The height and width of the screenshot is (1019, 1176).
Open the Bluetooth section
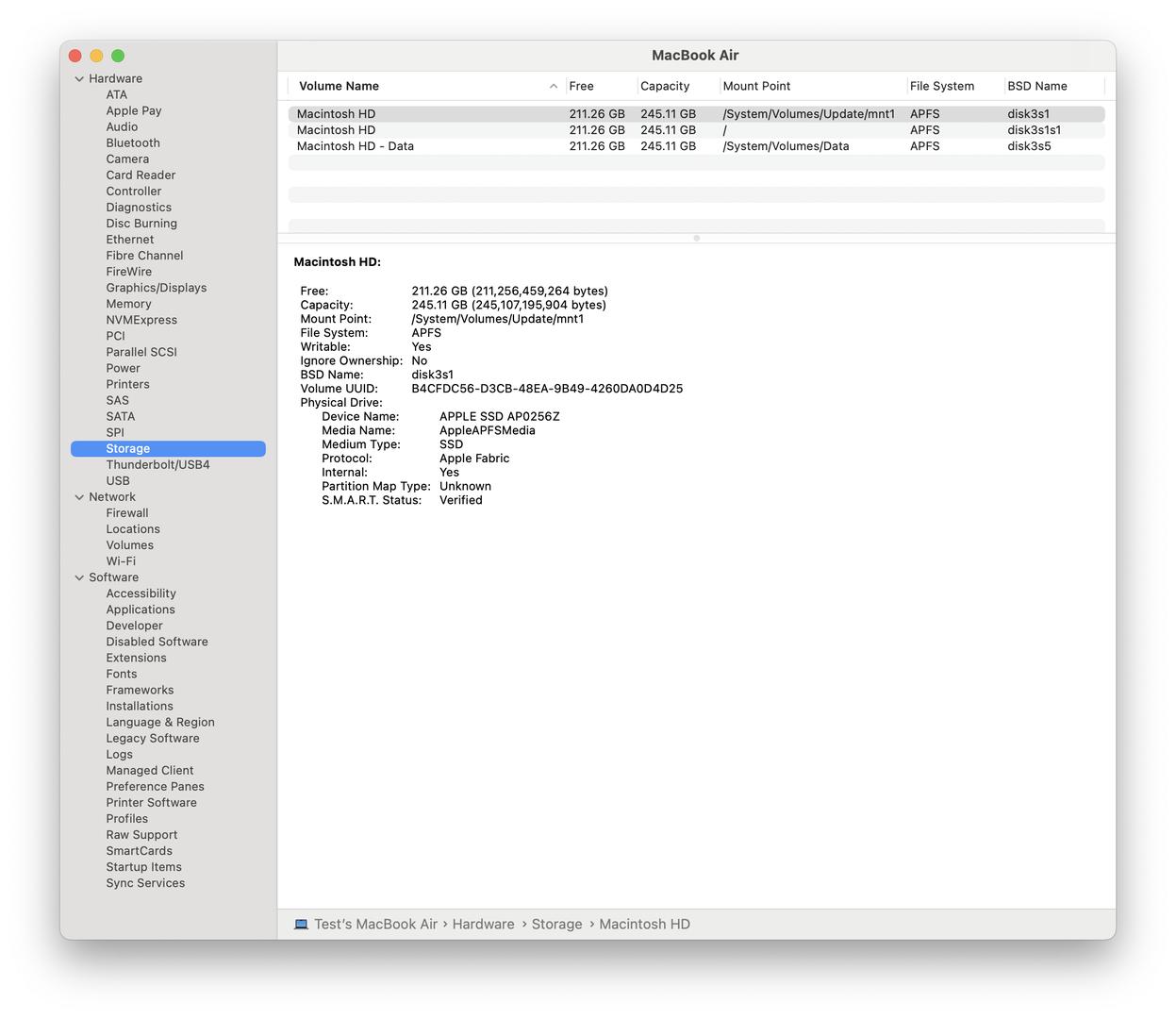click(133, 142)
